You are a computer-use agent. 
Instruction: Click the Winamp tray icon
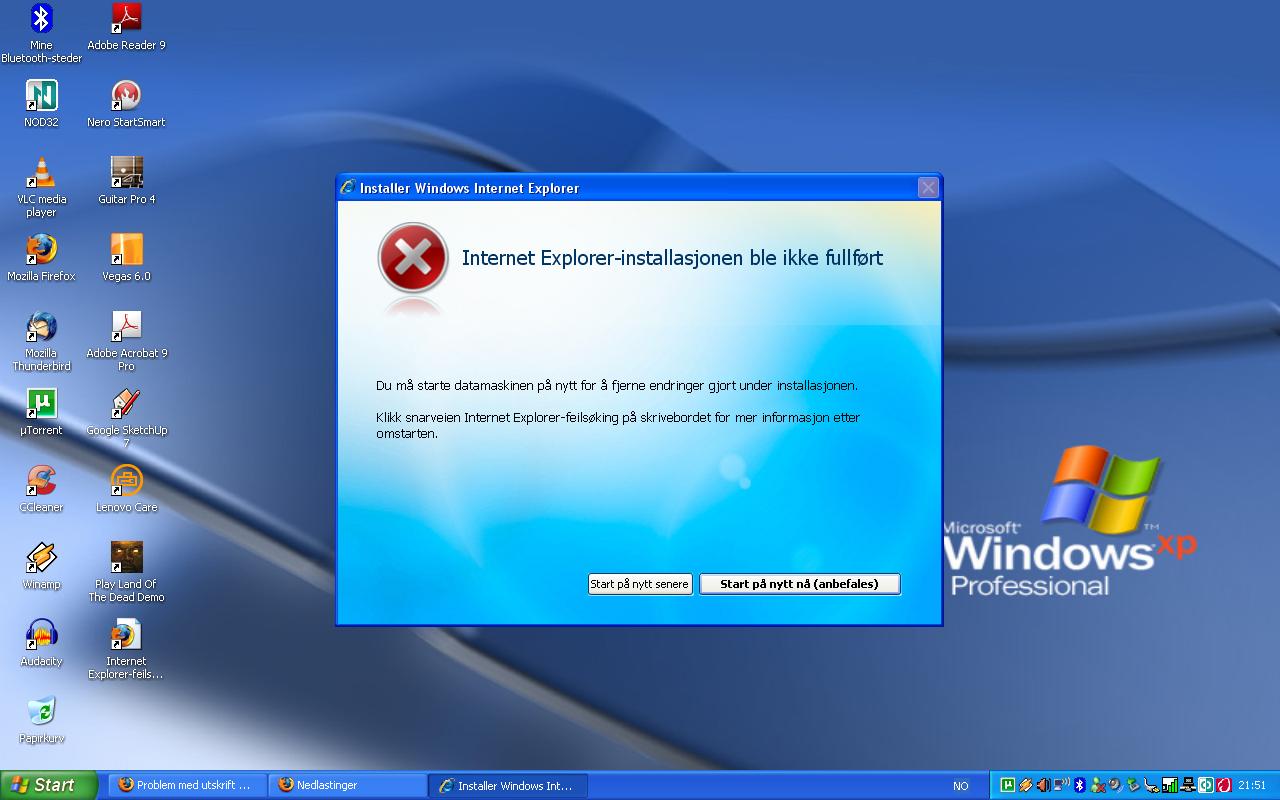[1026, 785]
